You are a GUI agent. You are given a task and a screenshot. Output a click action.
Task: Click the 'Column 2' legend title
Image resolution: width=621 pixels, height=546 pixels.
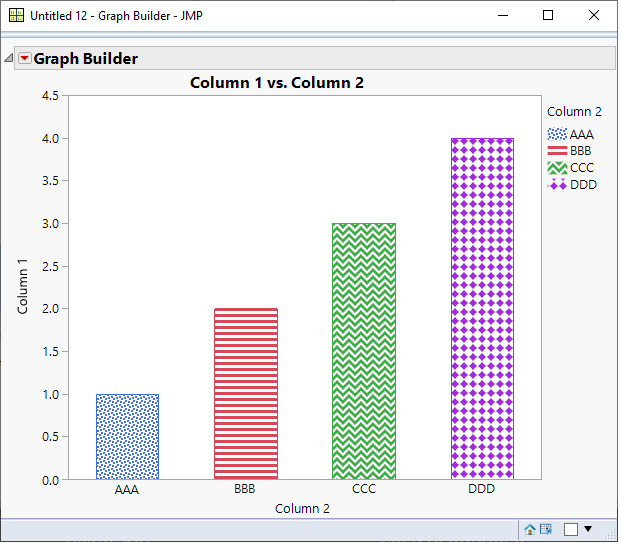point(574,112)
